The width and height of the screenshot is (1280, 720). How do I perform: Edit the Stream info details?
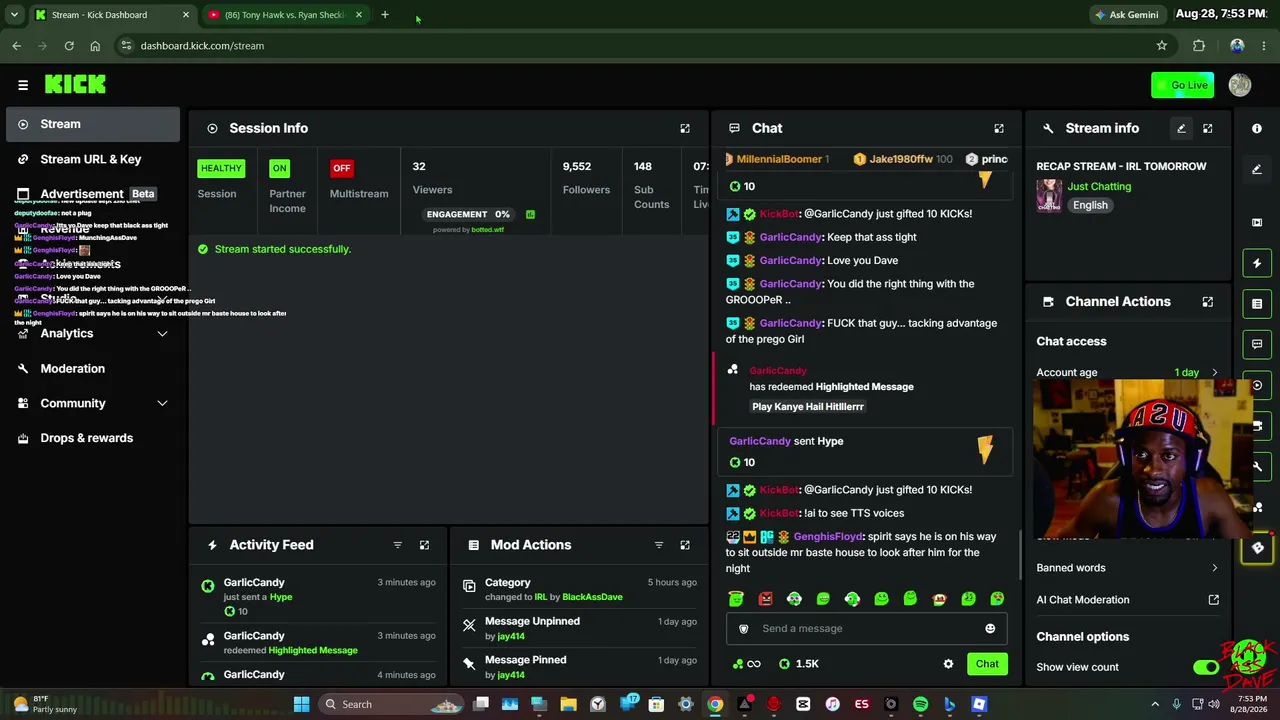point(1181,128)
